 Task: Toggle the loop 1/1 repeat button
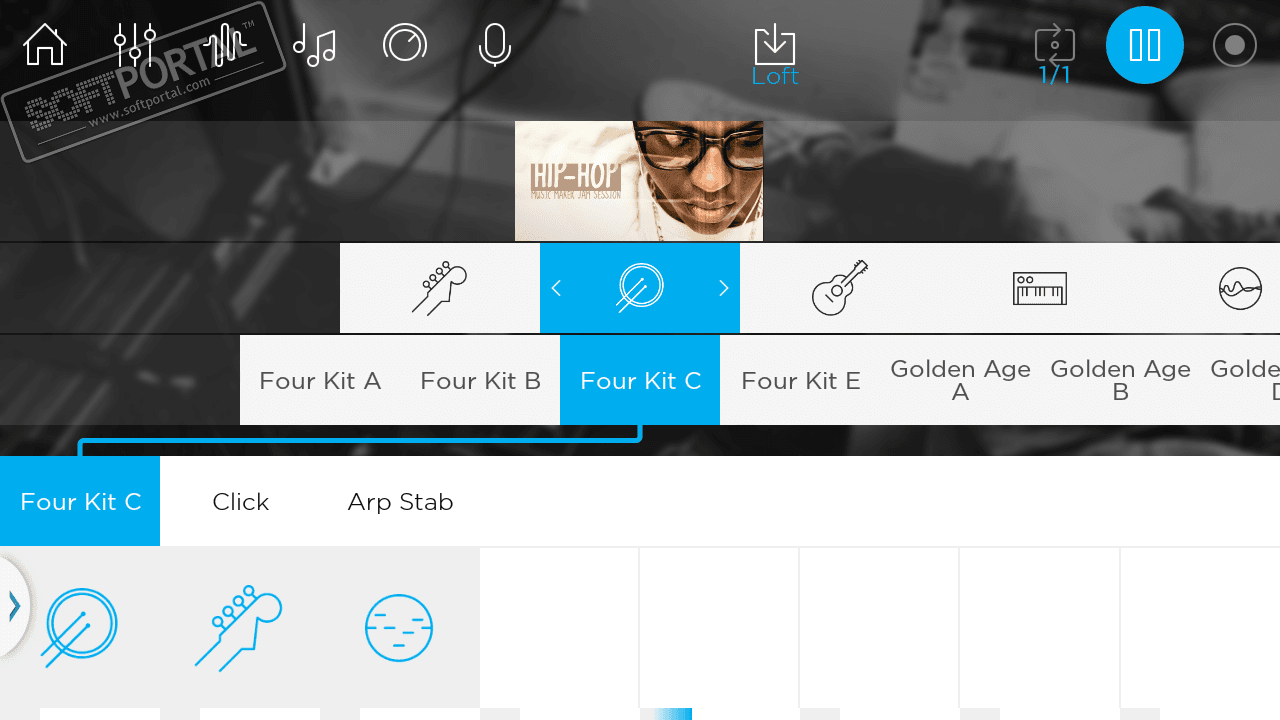[1055, 56]
